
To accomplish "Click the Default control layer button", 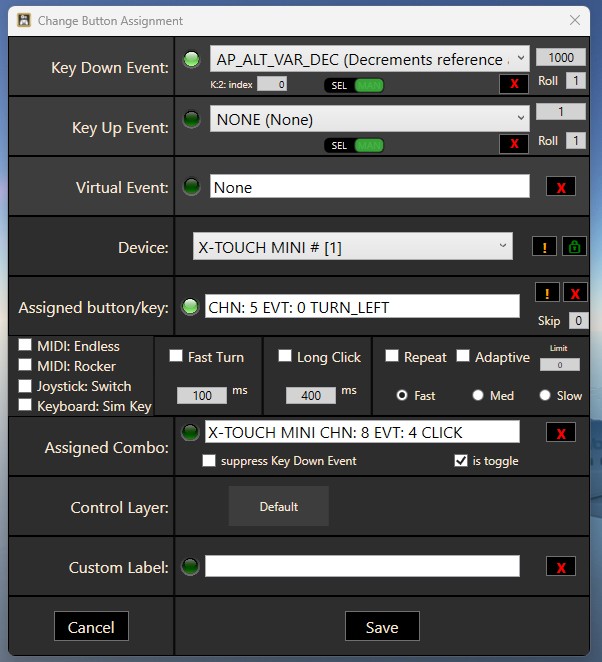I will tap(278, 507).
